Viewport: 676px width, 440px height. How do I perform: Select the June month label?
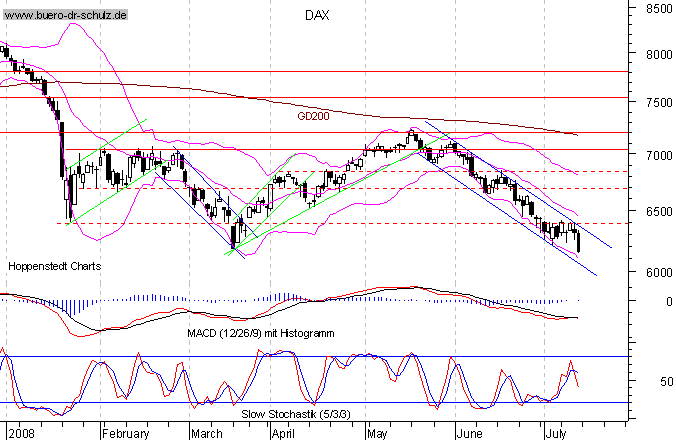tap(469, 433)
